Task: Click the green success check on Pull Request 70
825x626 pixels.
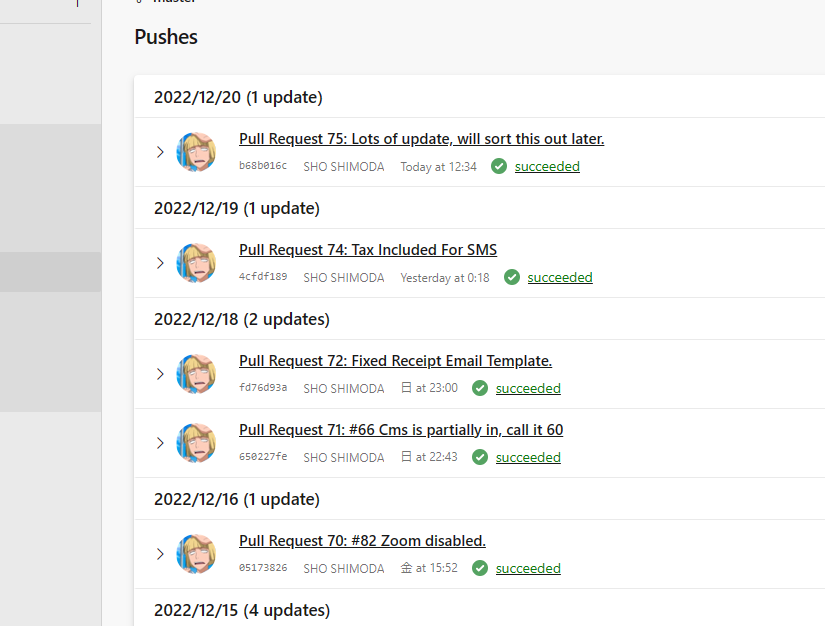Action: tap(480, 568)
